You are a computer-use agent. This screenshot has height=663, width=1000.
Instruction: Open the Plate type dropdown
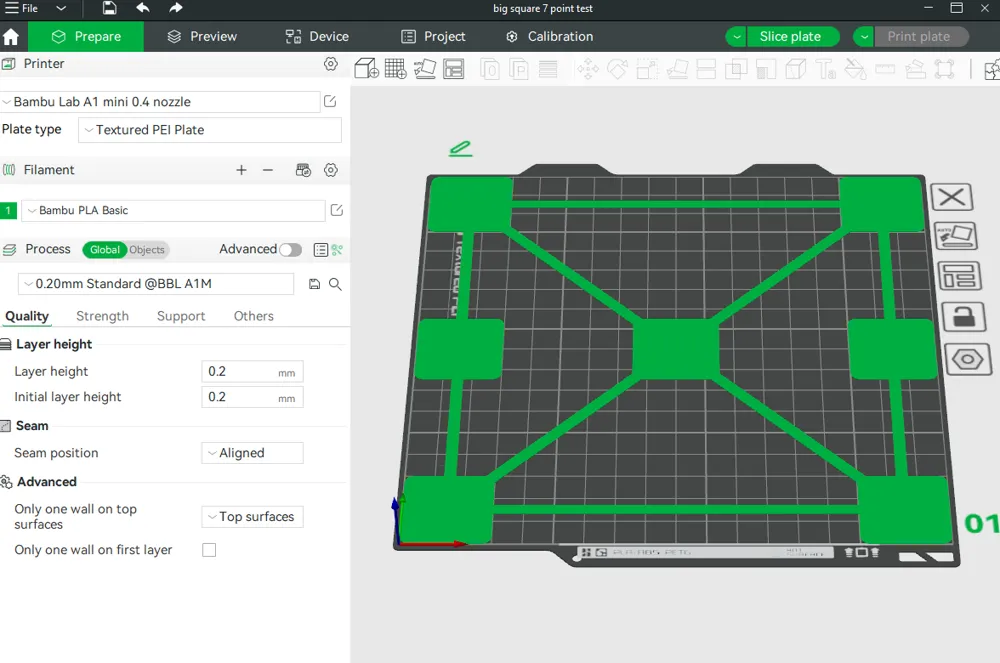click(209, 130)
